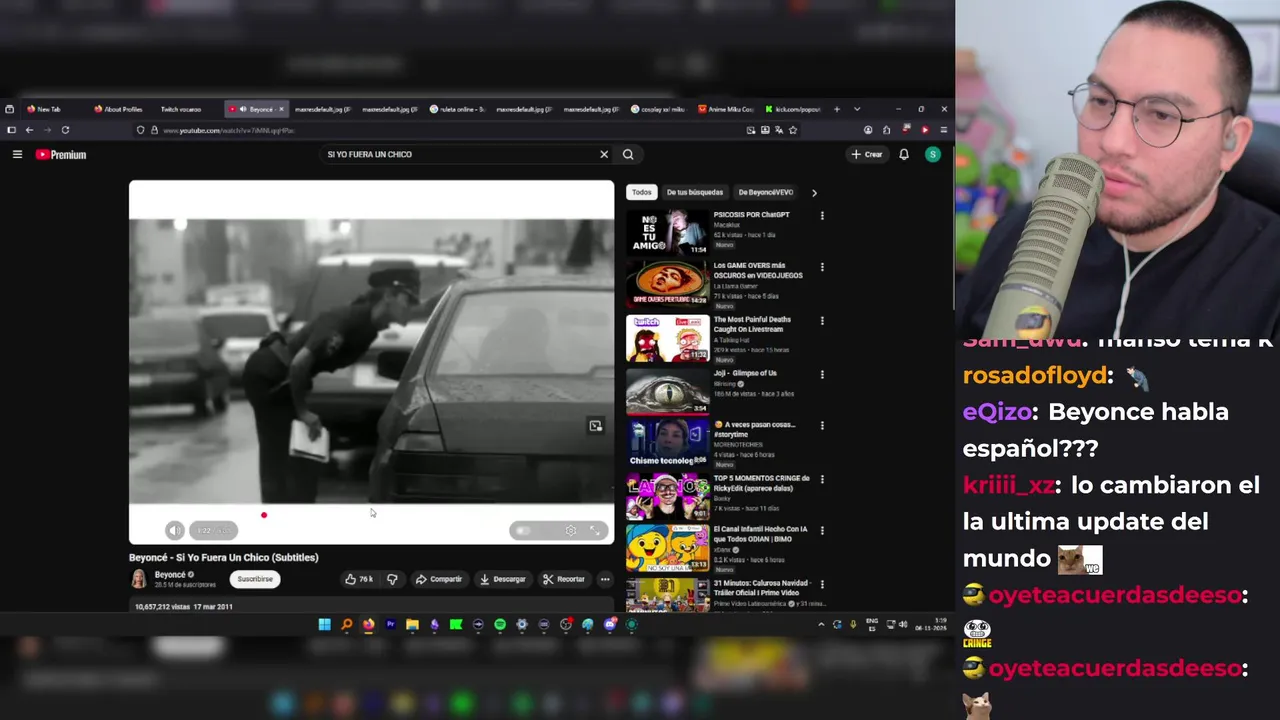
Task: Switch the video player to fullscreen
Action: tap(595, 530)
